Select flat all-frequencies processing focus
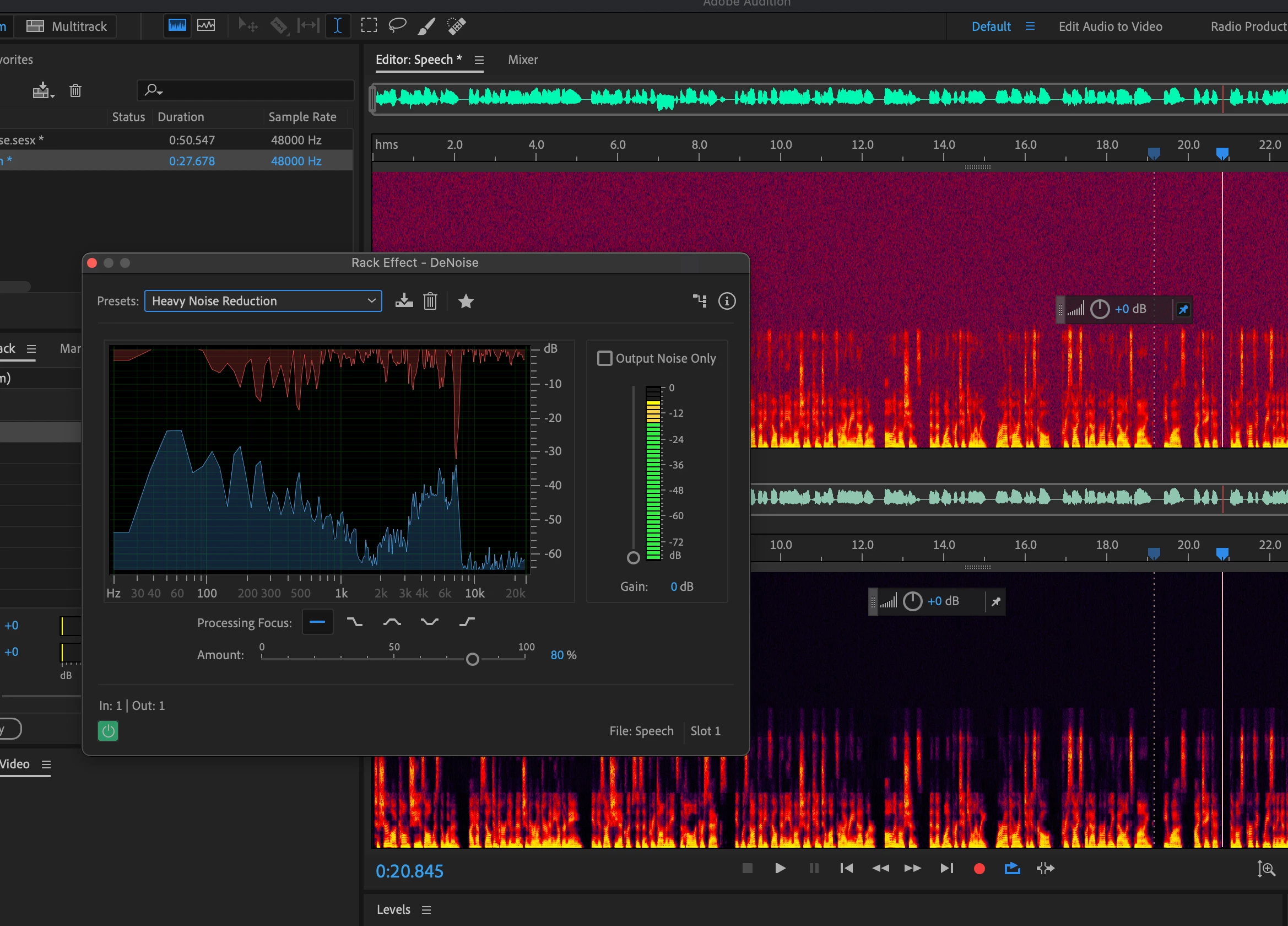The width and height of the screenshot is (1288, 926). tap(317, 622)
